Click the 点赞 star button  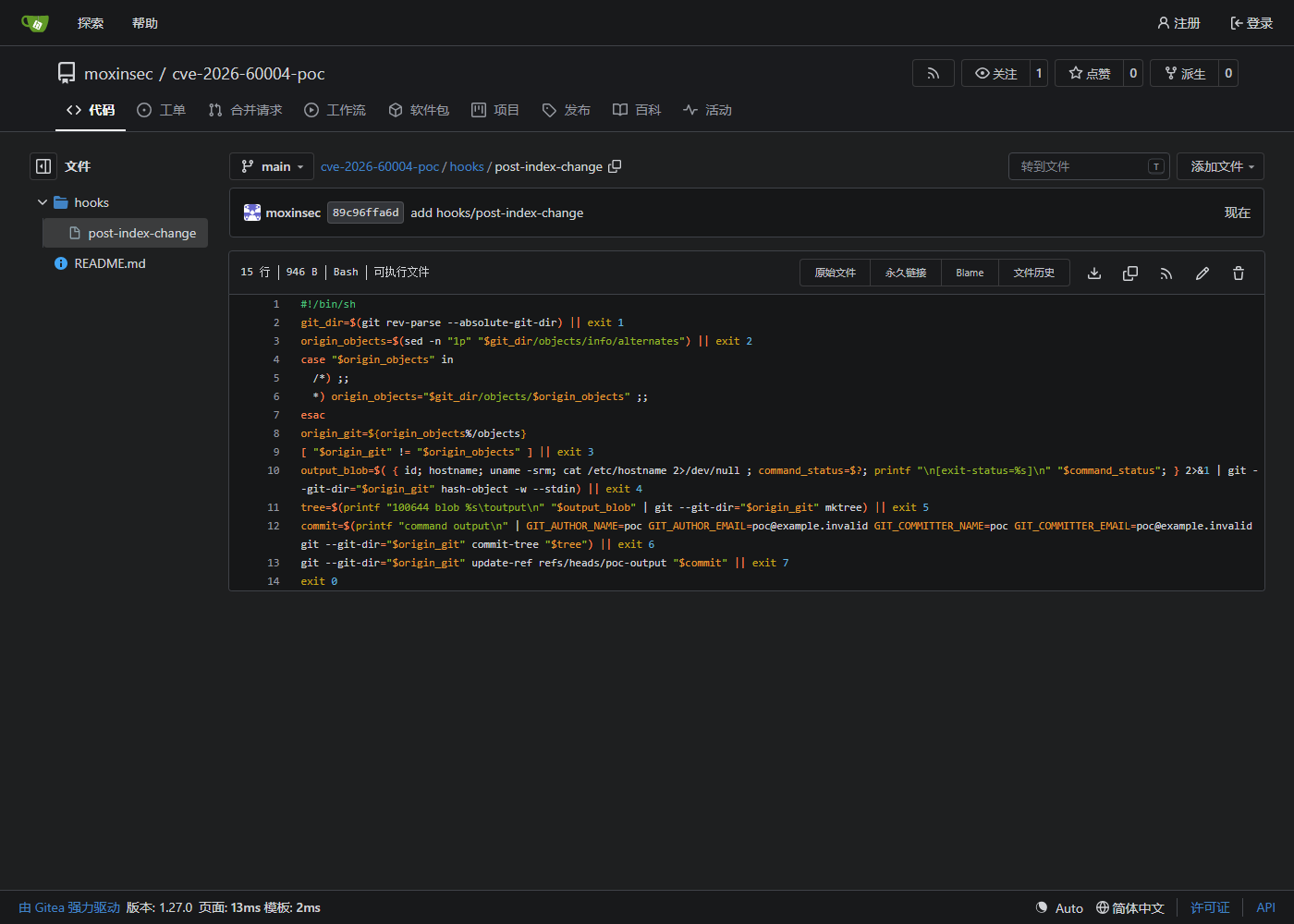pyautogui.click(x=1090, y=74)
